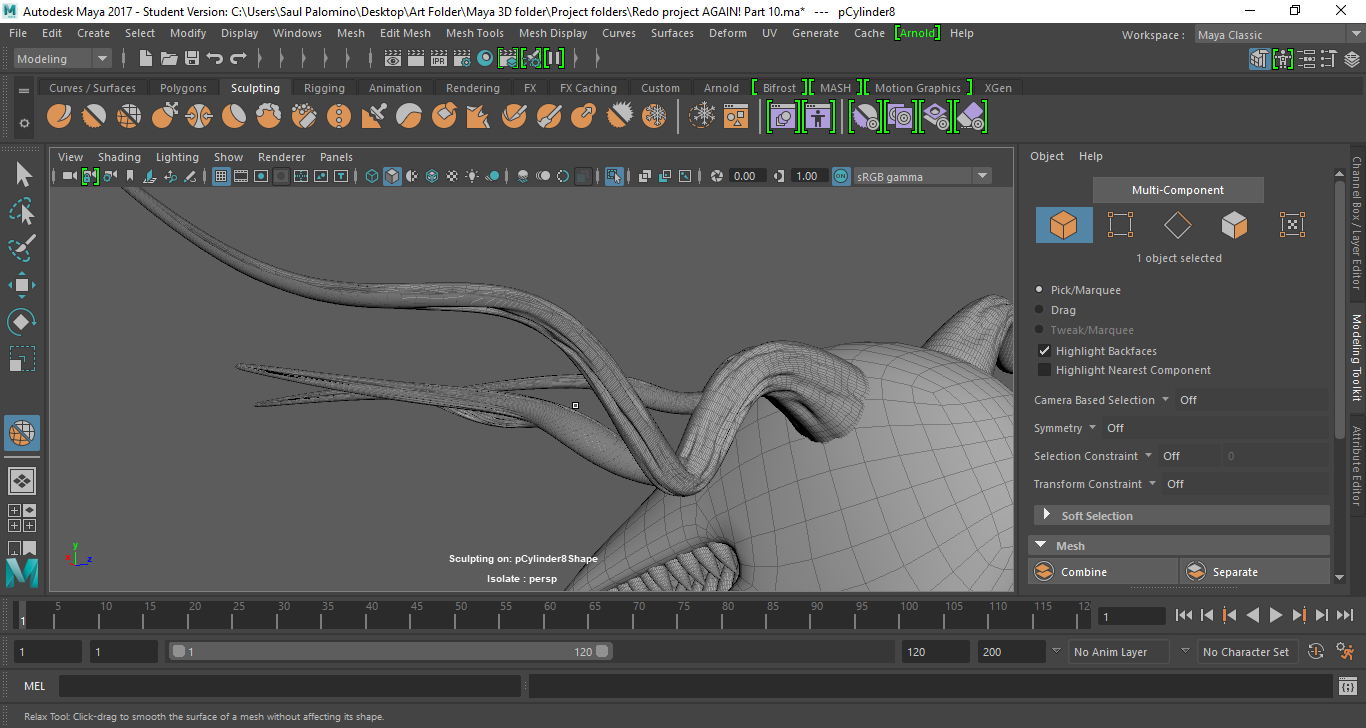
Task: Enable Vertex selection mode in Modeling Toolkit
Action: 1120,225
